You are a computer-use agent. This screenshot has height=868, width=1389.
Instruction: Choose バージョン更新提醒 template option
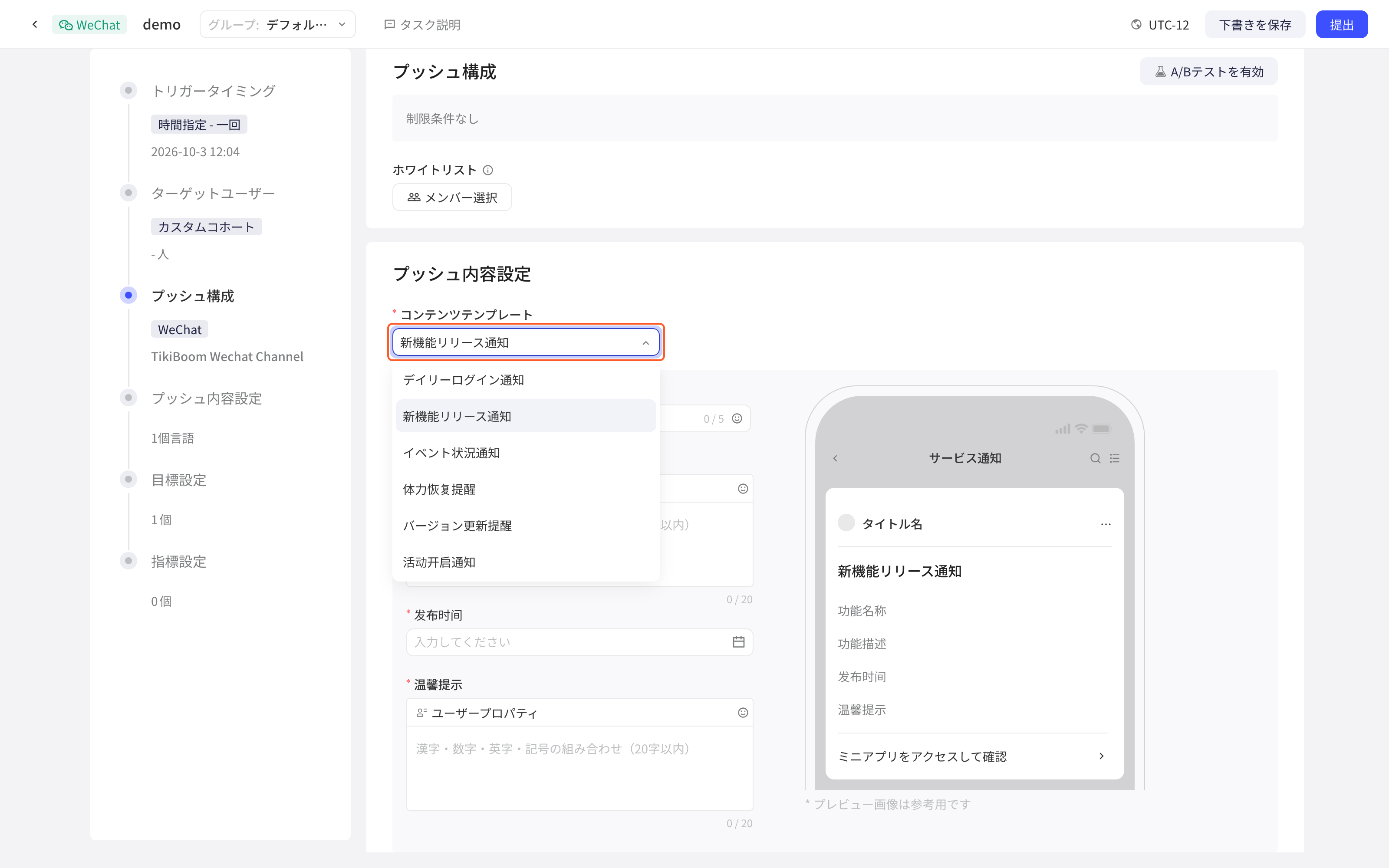click(526, 526)
